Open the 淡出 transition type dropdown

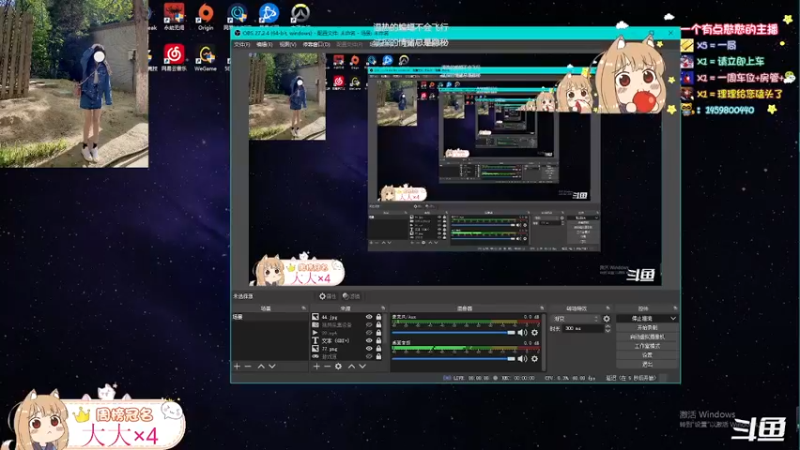click(x=574, y=319)
